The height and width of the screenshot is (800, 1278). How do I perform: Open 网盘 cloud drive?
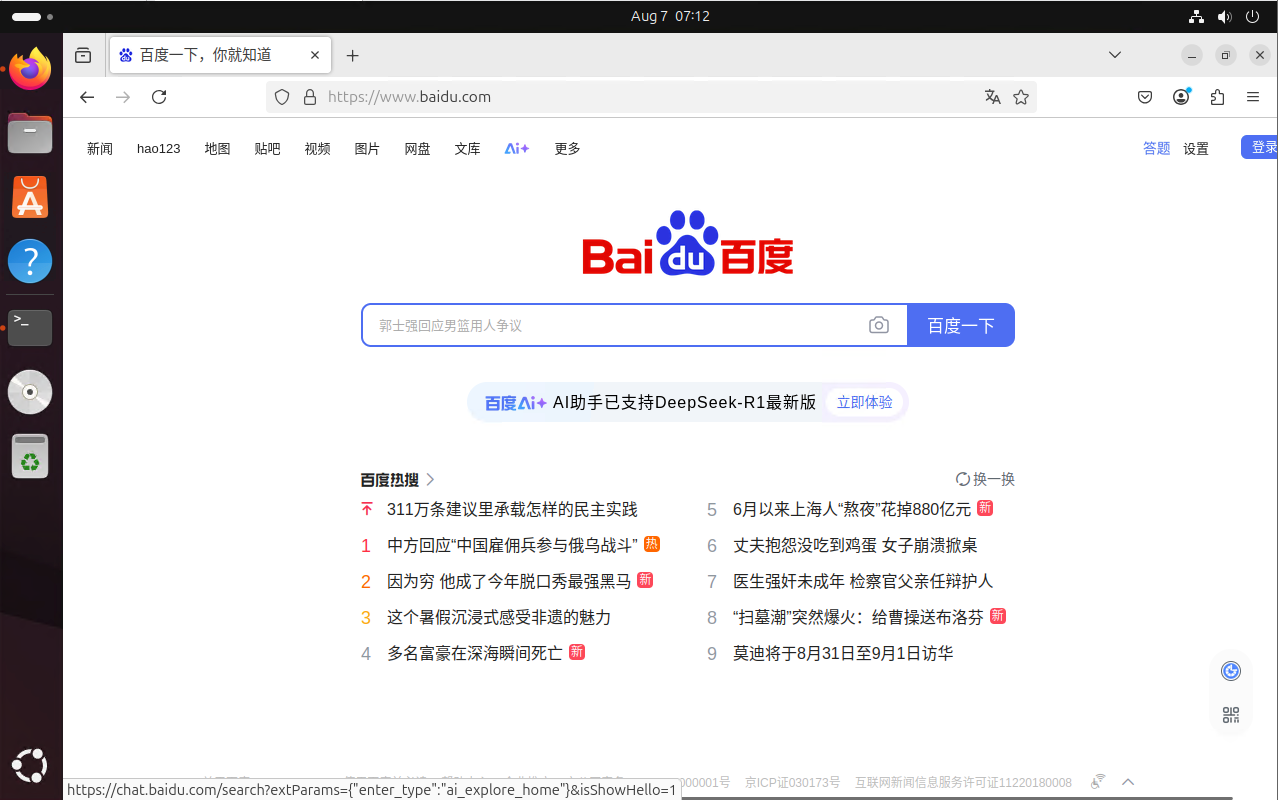point(418,149)
